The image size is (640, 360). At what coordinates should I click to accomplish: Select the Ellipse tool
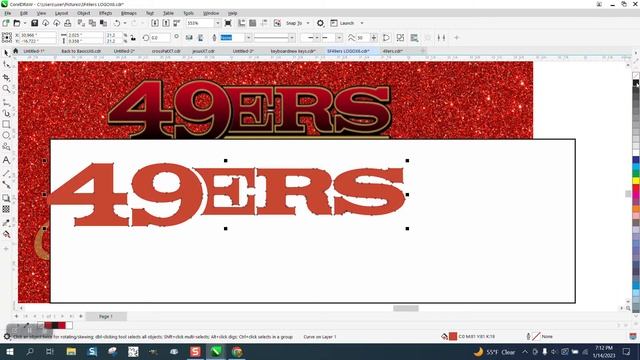tap(6, 135)
